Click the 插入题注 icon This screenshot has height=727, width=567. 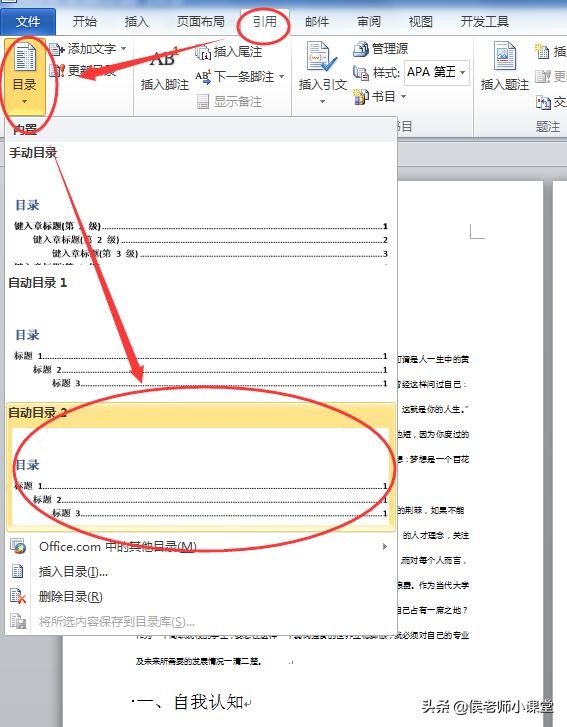tap(504, 57)
